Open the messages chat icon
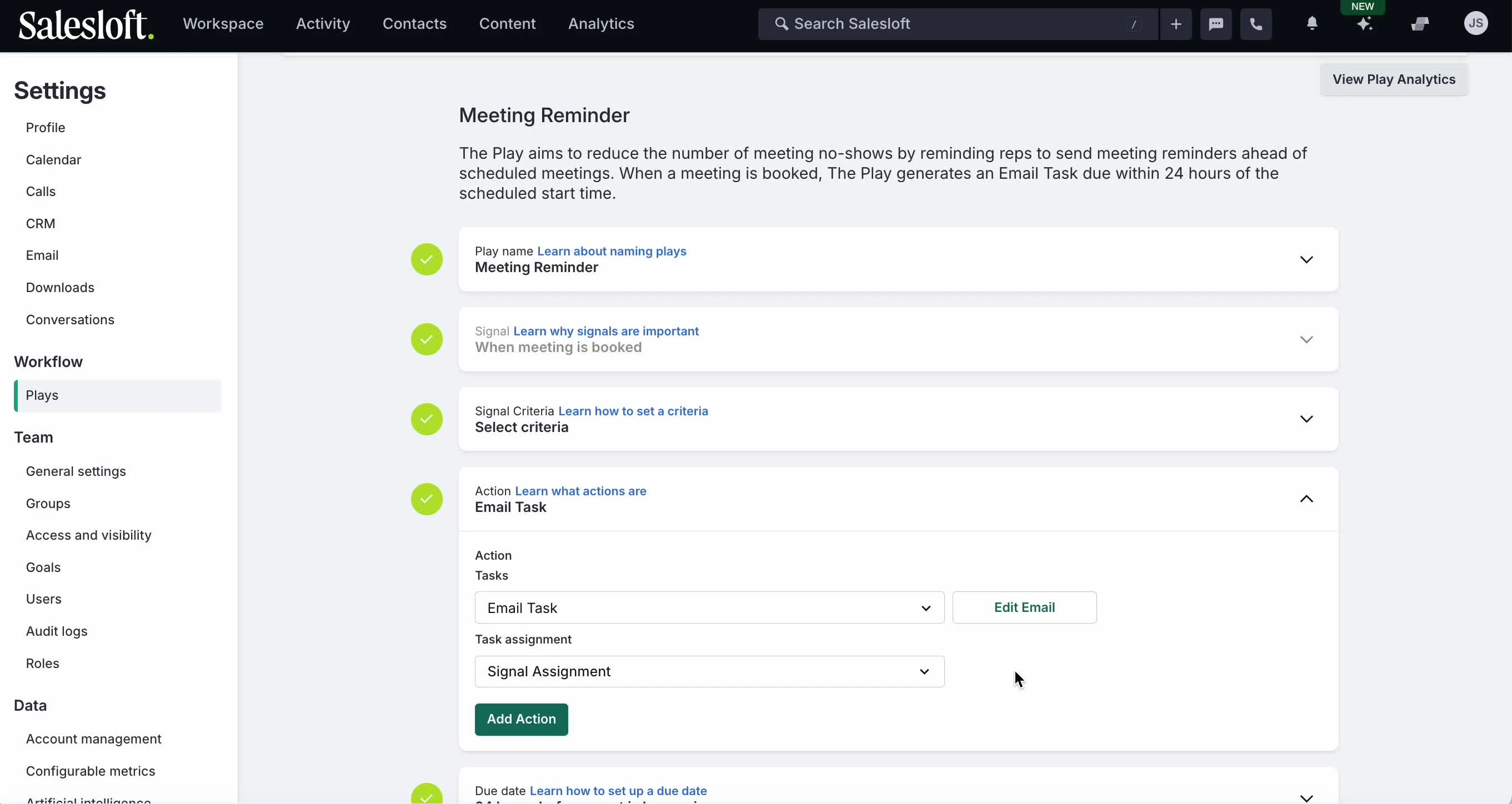 1215,24
